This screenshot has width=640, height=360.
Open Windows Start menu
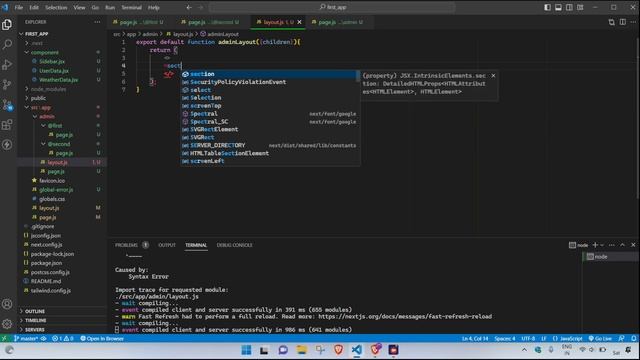tap(246, 350)
